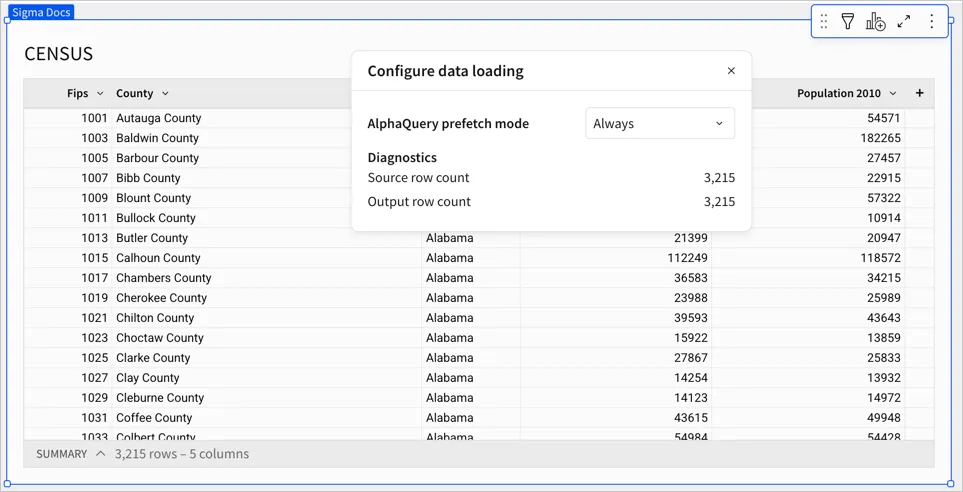The height and width of the screenshot is (492, 963).
Task: Click the Fips value 1031
Action: pos(95,418)
